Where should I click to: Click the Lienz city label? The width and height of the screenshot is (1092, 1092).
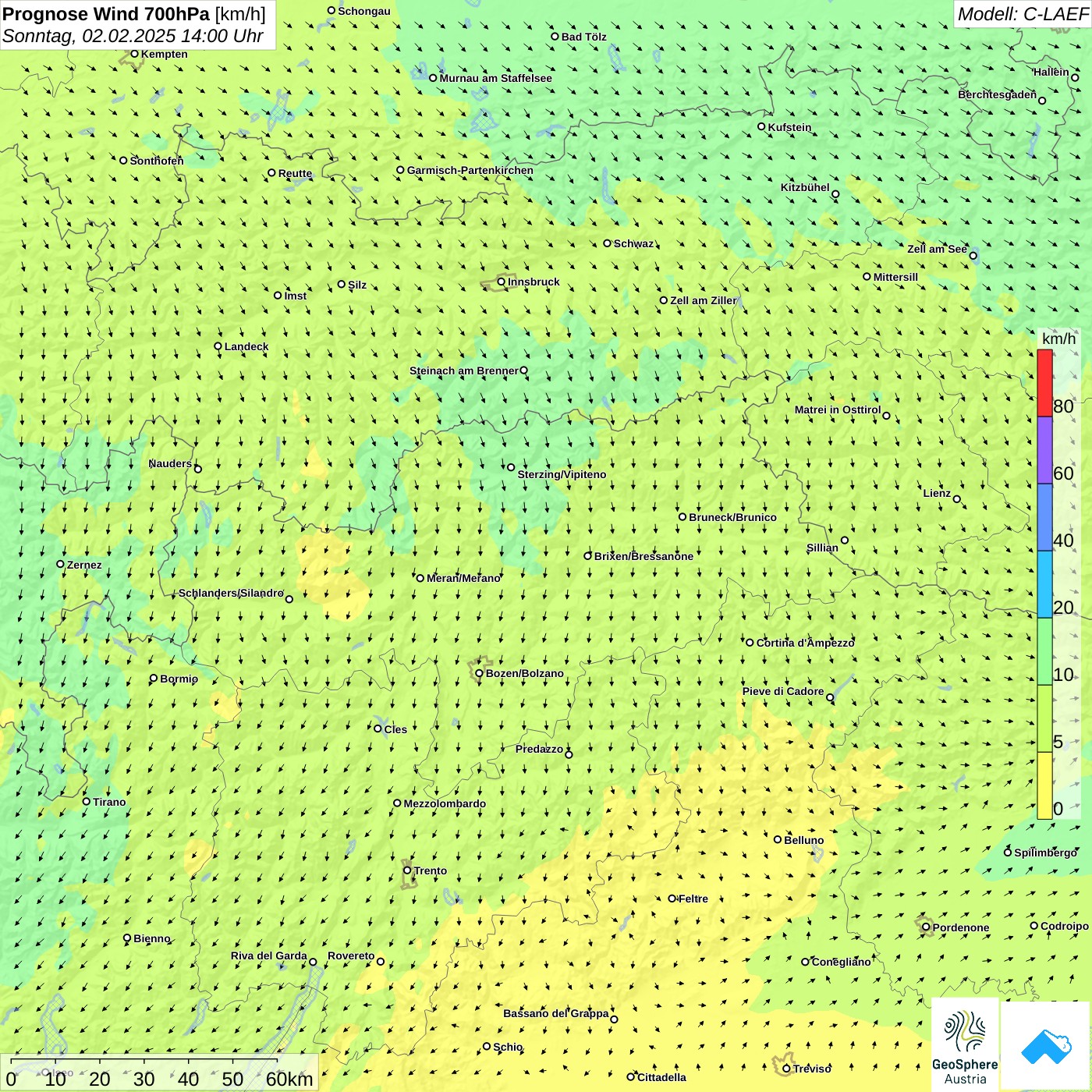pos(937,493)
